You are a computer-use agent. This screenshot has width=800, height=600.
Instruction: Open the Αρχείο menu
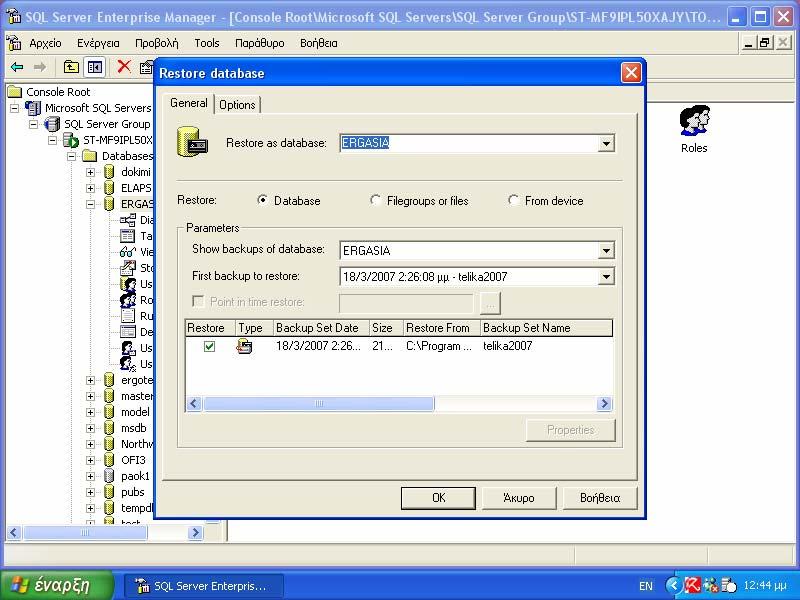[x=45, y=43]
